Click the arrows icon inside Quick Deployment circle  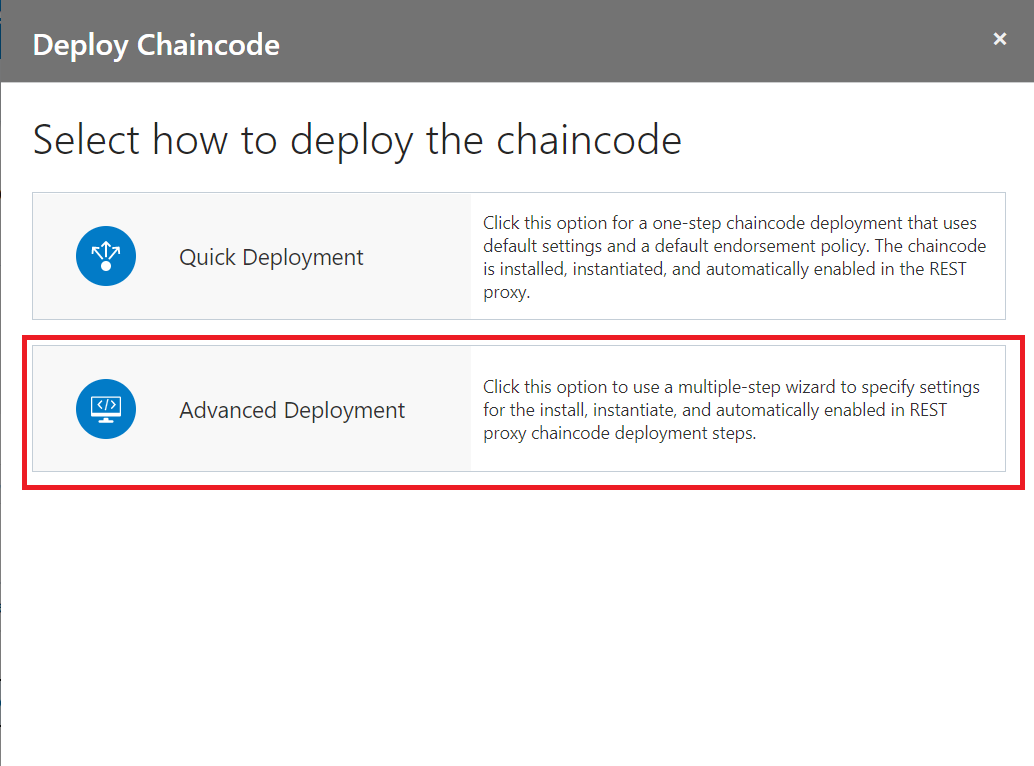tap(106, 256)
